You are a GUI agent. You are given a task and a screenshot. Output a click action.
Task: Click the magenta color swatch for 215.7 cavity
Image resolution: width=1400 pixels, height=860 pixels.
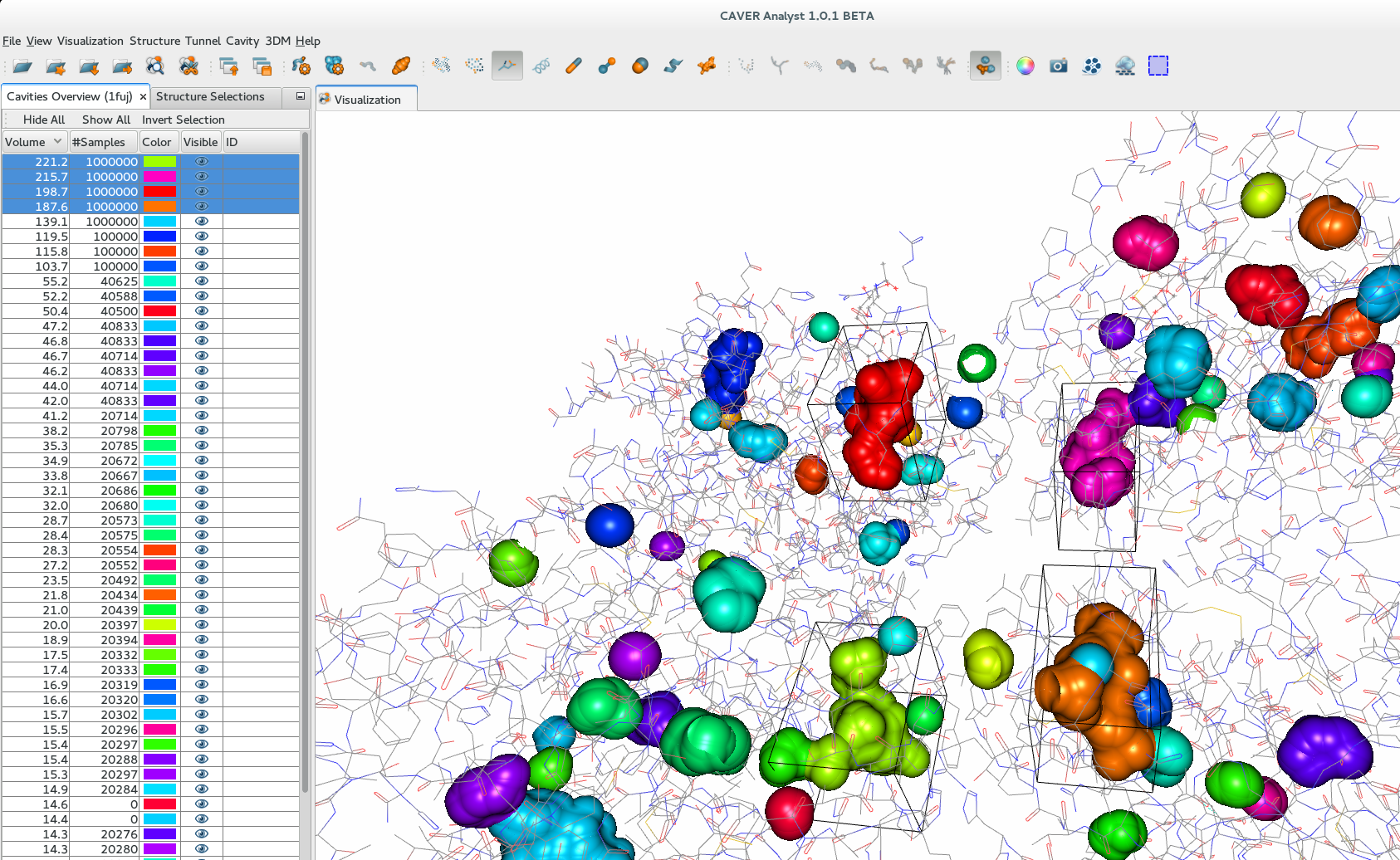click(x=159, y=177)
